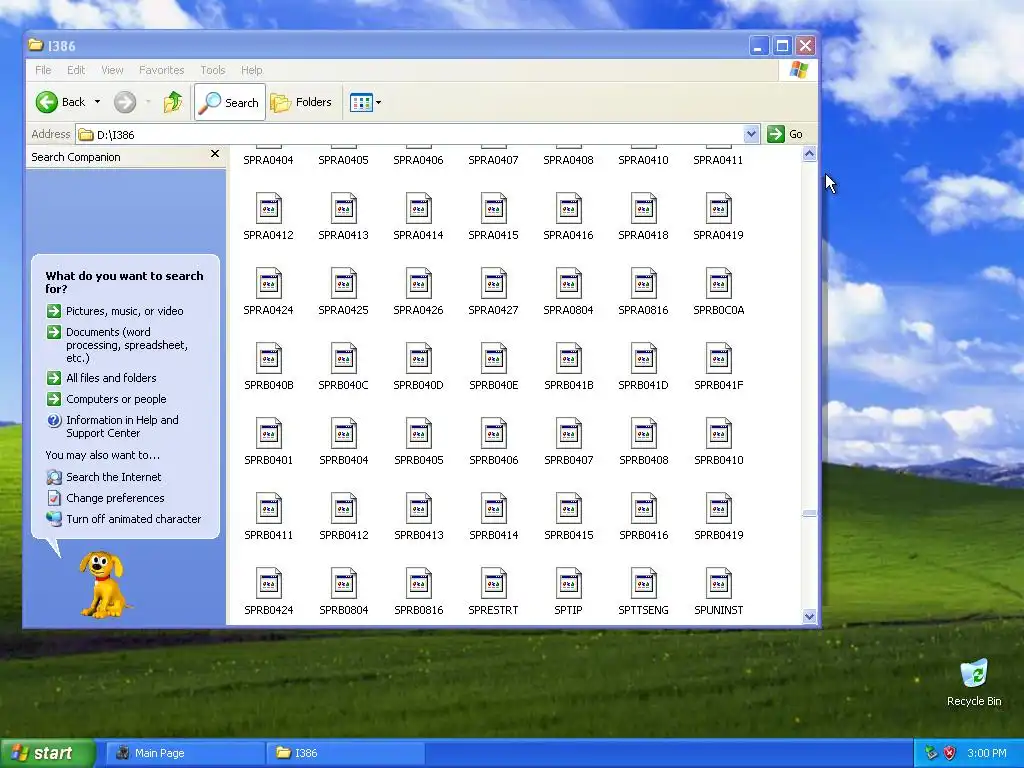Click the vertical scrollbar thumb
The height and width of the screenshot is (768, 1024).
809,514
